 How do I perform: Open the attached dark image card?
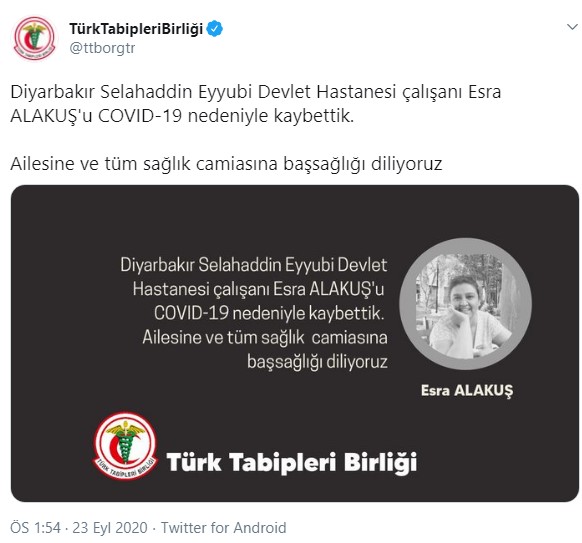(x=295, y=343)
